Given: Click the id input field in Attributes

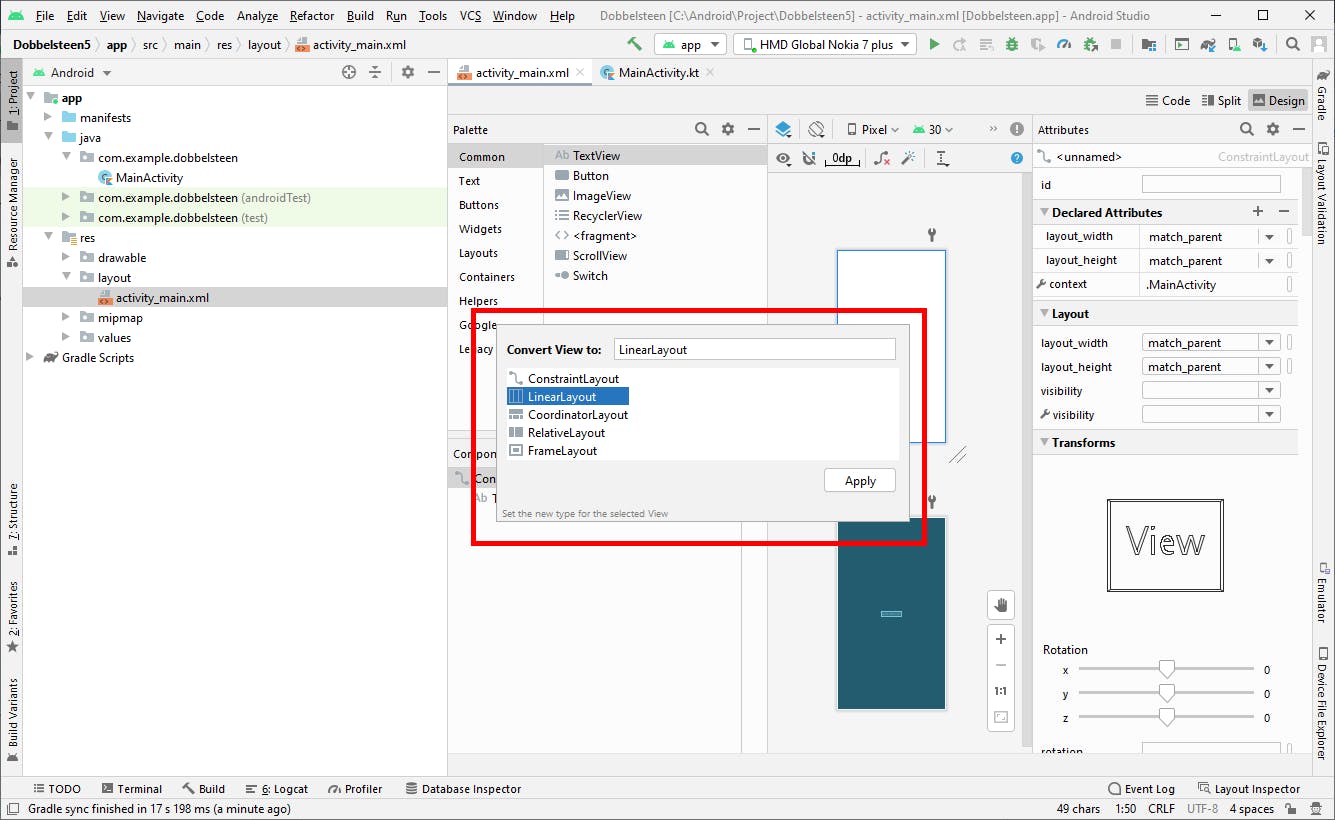Looking at the screenshot, I should [x=1210, y=185].
